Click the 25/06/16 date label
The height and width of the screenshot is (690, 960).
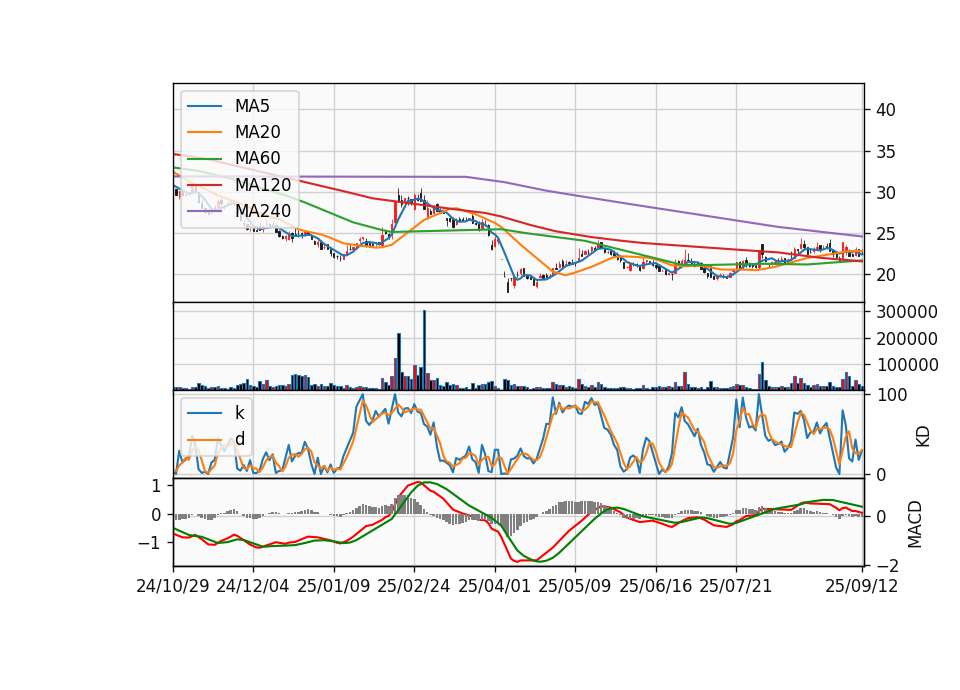click(x=656, y=586)
